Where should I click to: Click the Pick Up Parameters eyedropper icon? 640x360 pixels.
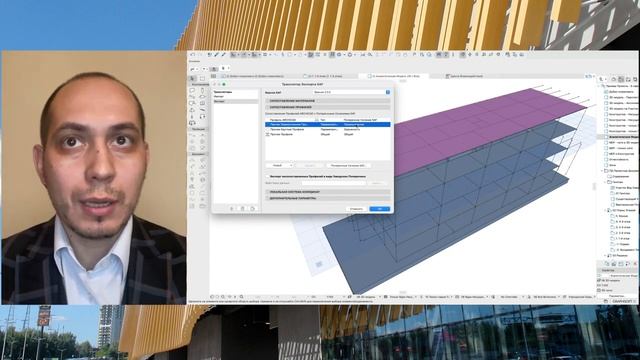click(217, 55)
